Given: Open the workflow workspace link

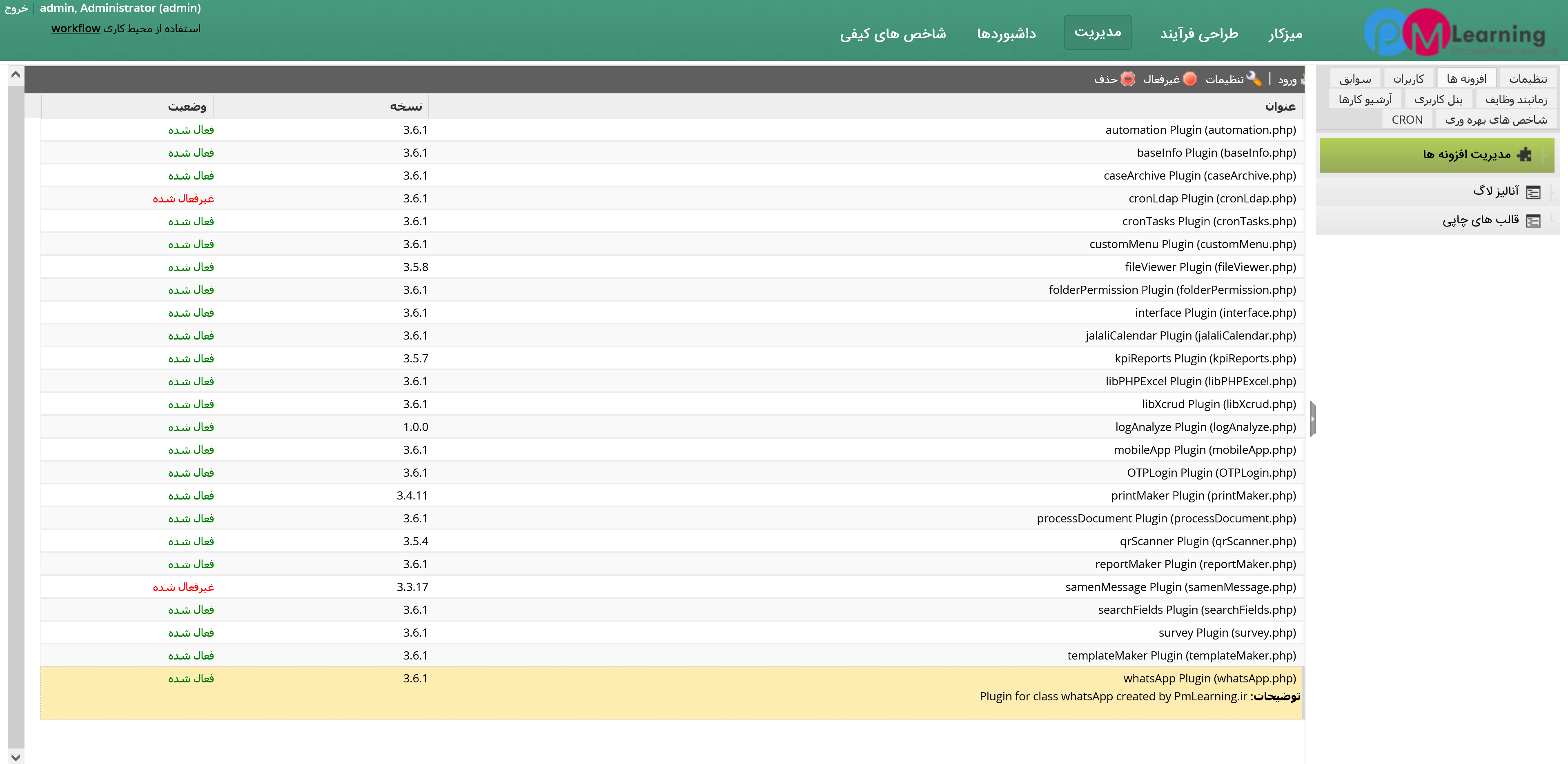Looking at the screenshot, I should [x=76, y=29].
